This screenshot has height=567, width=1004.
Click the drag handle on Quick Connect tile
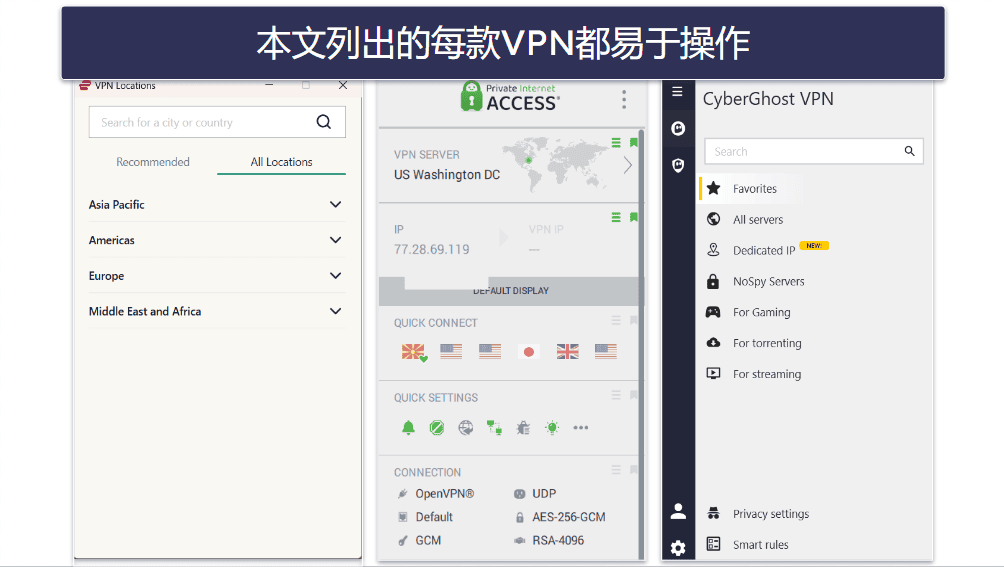(x=616, y=320)
